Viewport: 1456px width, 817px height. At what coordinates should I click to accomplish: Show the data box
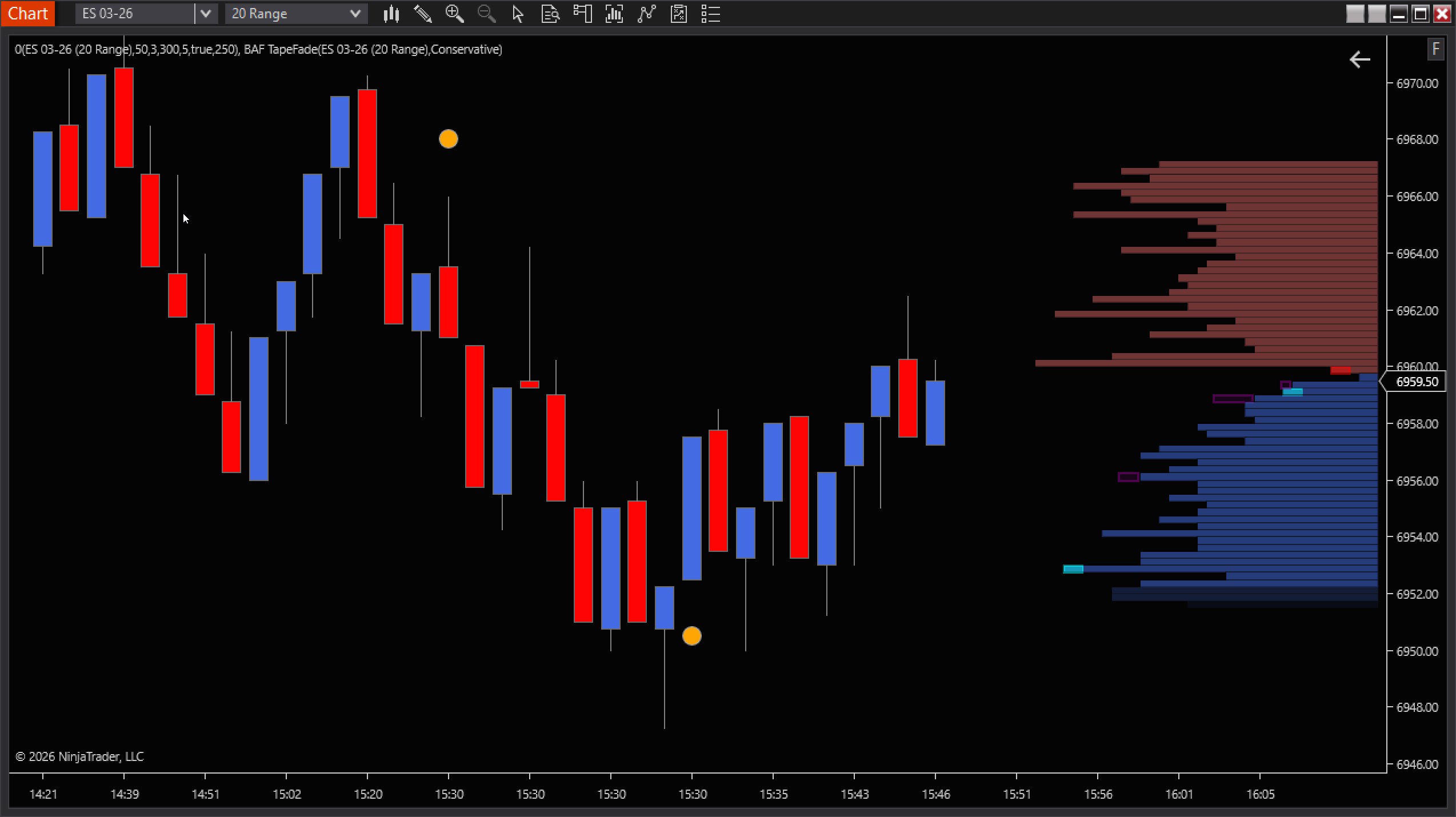[550, 14]
